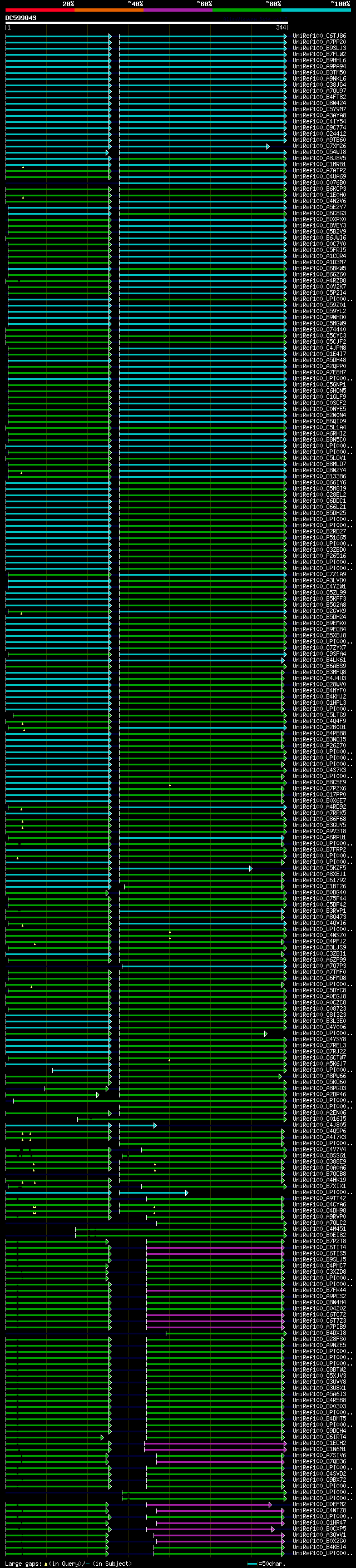
Task: Open the UniRef100_B9SLJ3 entry
Action: 319,48
